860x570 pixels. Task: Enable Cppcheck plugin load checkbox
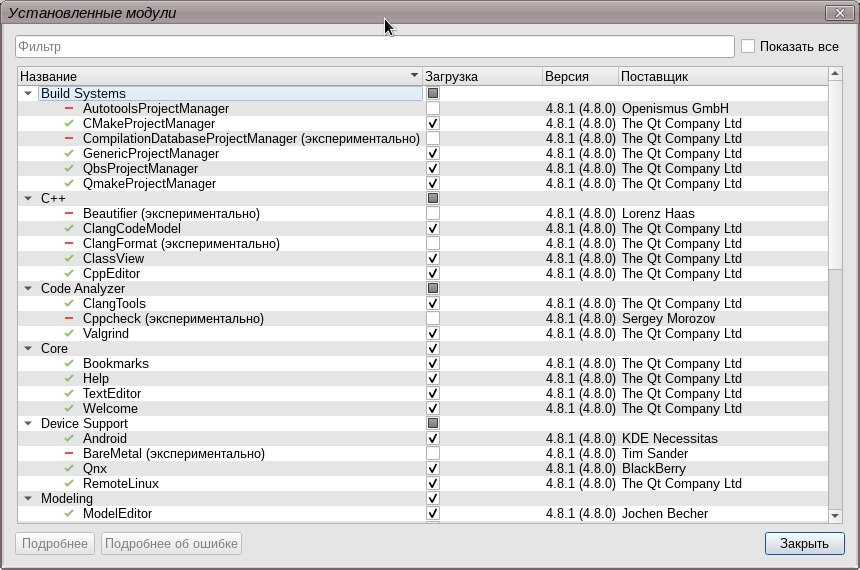tap(433, 318)
